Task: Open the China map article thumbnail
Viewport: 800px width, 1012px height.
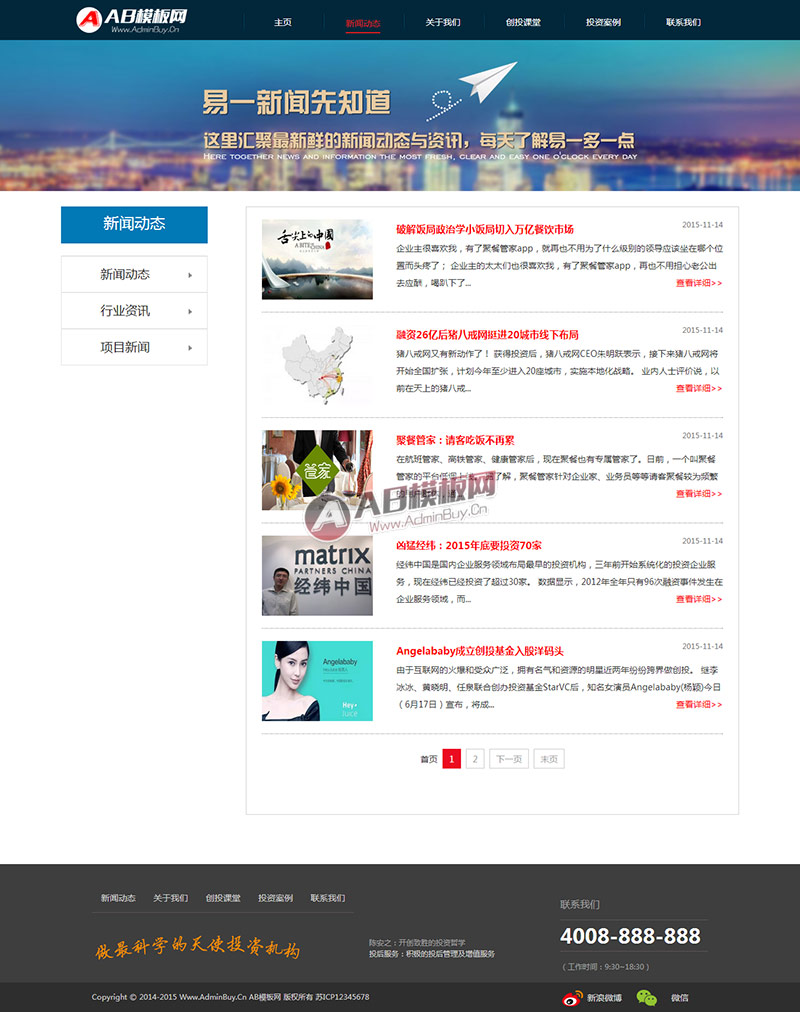Action: 317,365
